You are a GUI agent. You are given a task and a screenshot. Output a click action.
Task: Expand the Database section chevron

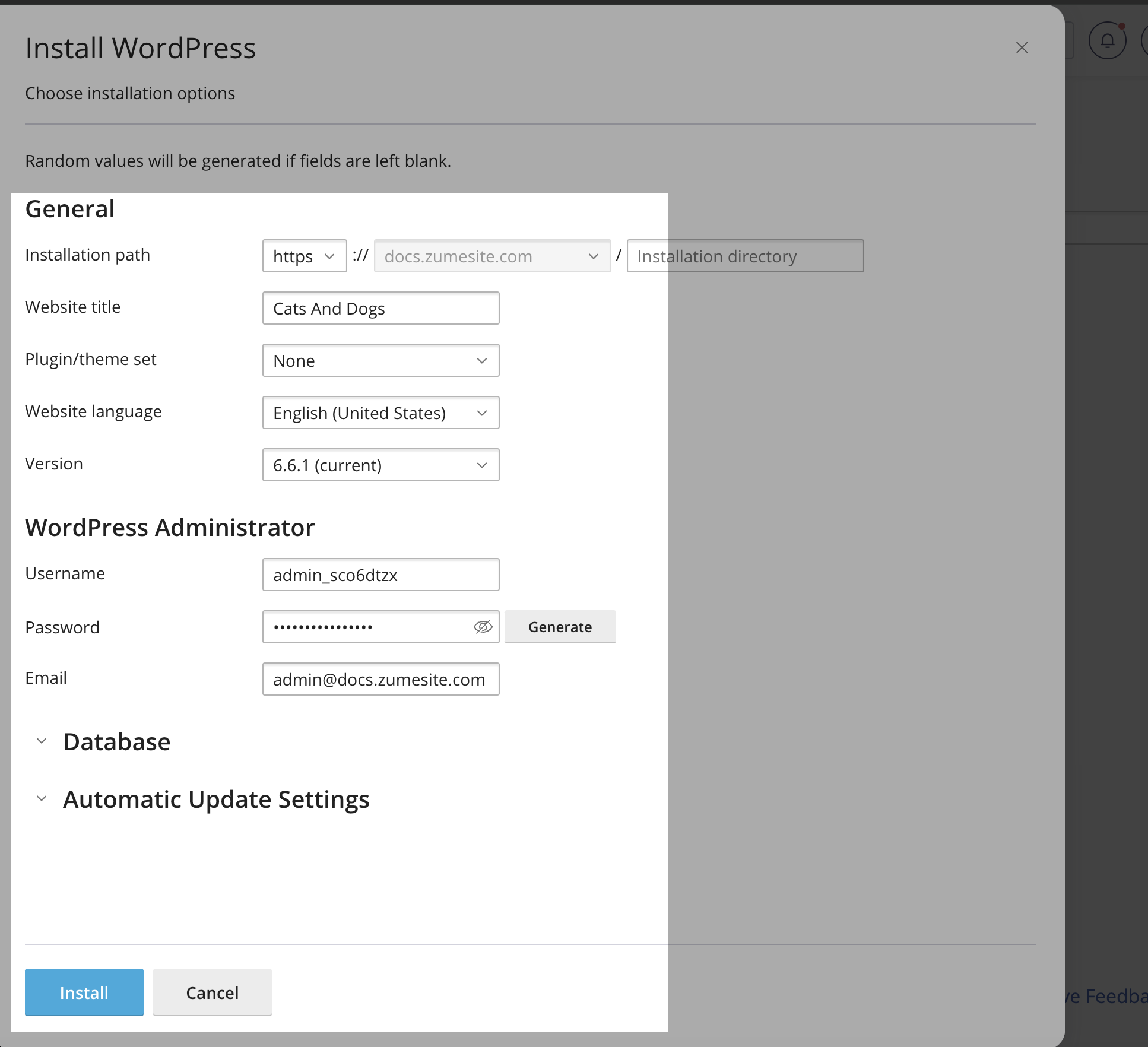pyautogui.click(x=42, y=741)
